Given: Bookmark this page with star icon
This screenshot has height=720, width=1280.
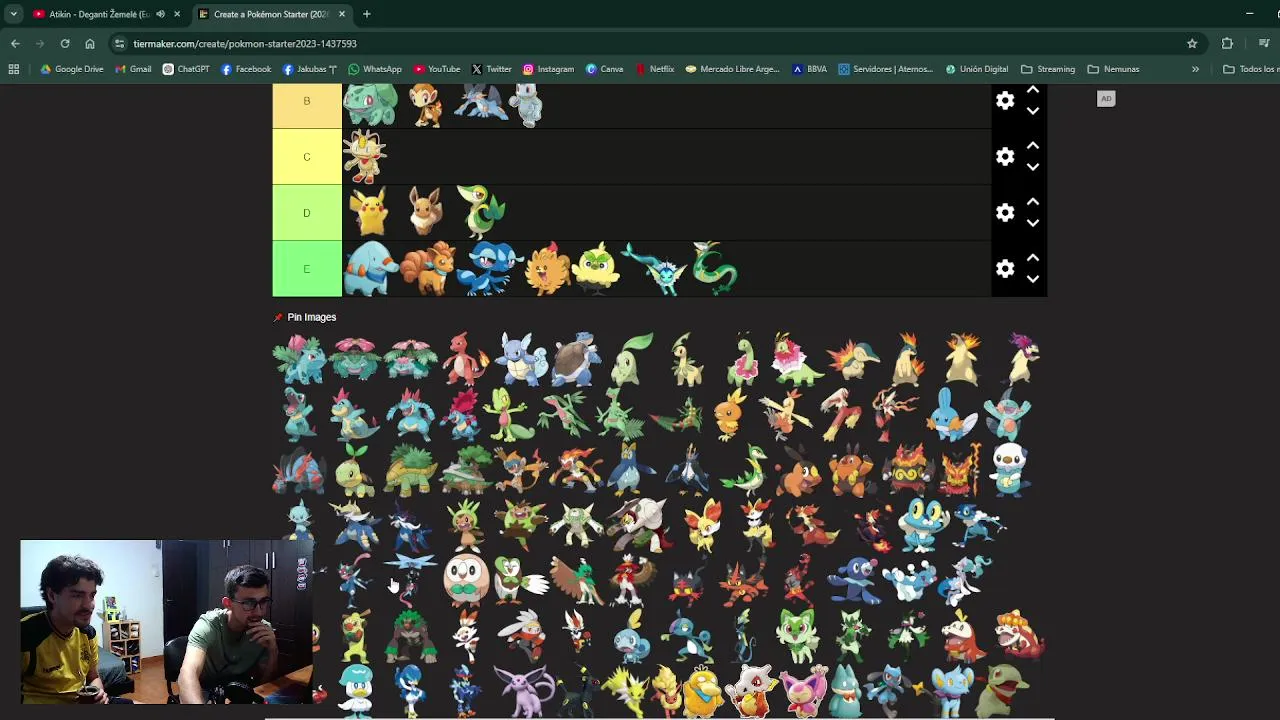Looking at the screenshot, I should click(x=1192, y=44).
